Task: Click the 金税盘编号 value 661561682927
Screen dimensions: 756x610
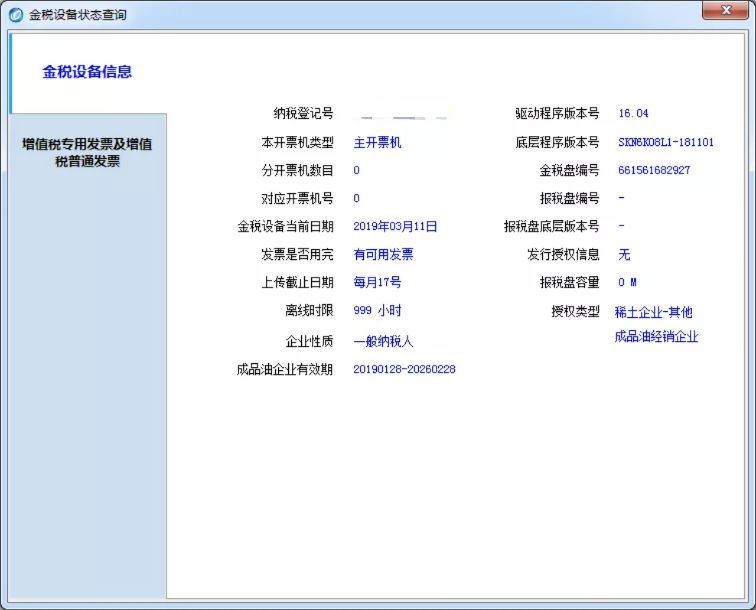Action: [654, 171]
